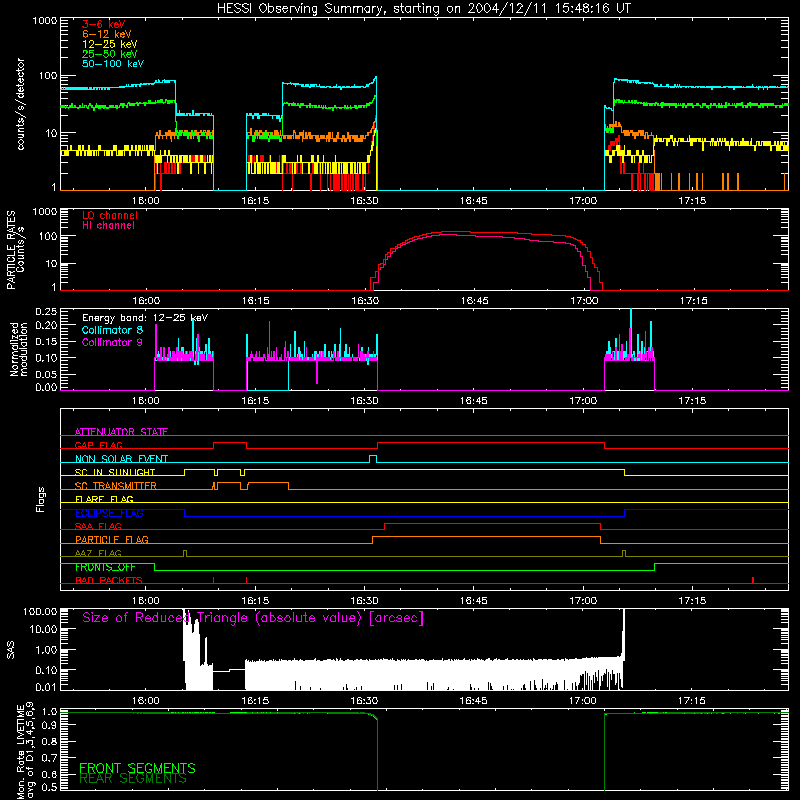The height and width of the screenshot is (800, 800).
Task: Click the BAD_PACKETS flag label
Action: (x=109, y=580)
